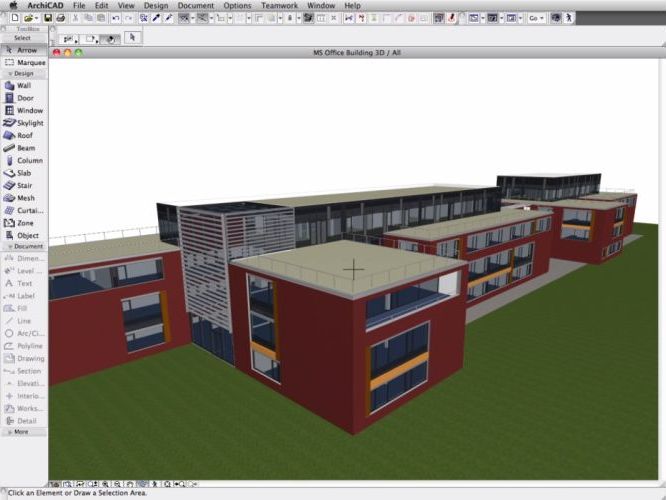Collapse the Design section of Toolbox

24,73
